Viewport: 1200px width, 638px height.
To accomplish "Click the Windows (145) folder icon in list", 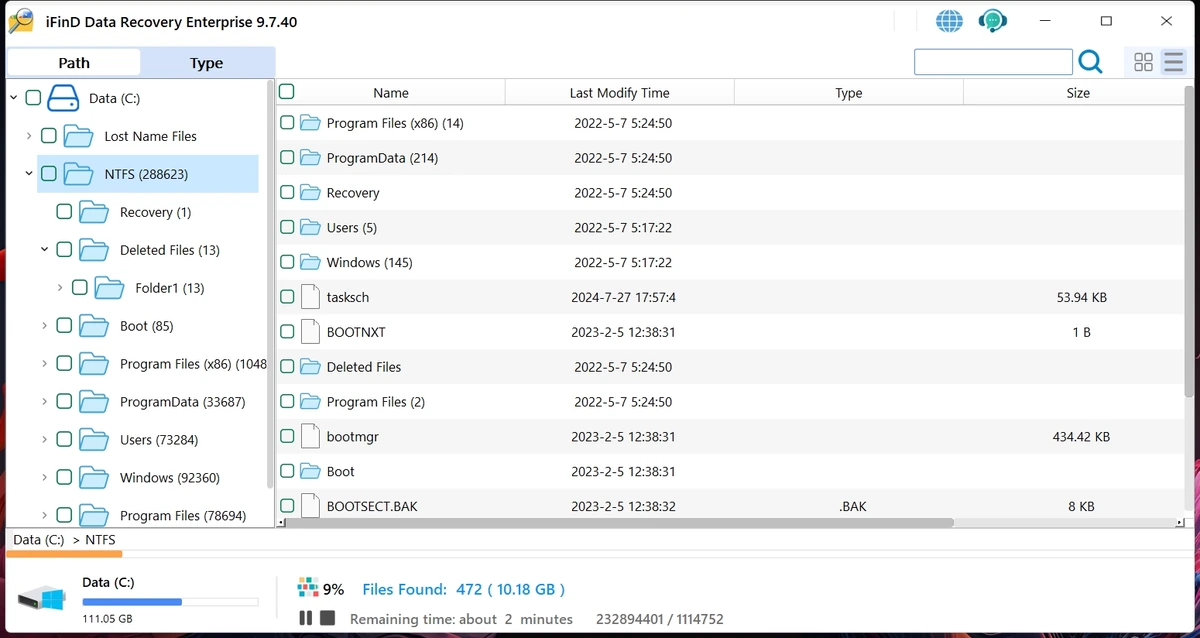I will pyautogui.click(x=310, y=262).
